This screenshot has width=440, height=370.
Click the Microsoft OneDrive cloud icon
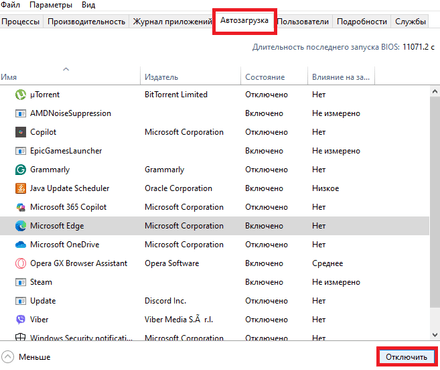(x=20, y=245)
